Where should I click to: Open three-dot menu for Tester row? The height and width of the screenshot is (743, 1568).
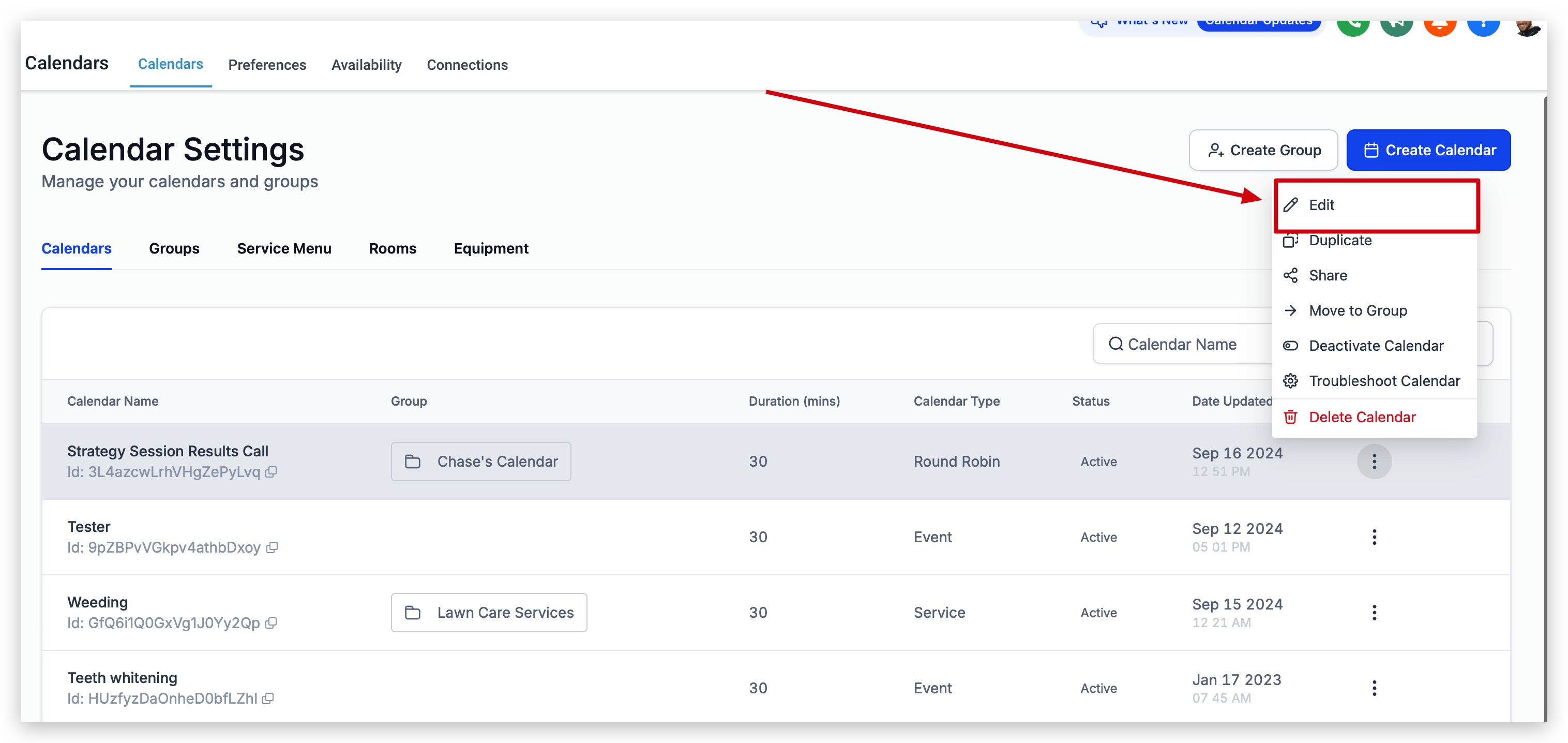tap(1374, 537)
